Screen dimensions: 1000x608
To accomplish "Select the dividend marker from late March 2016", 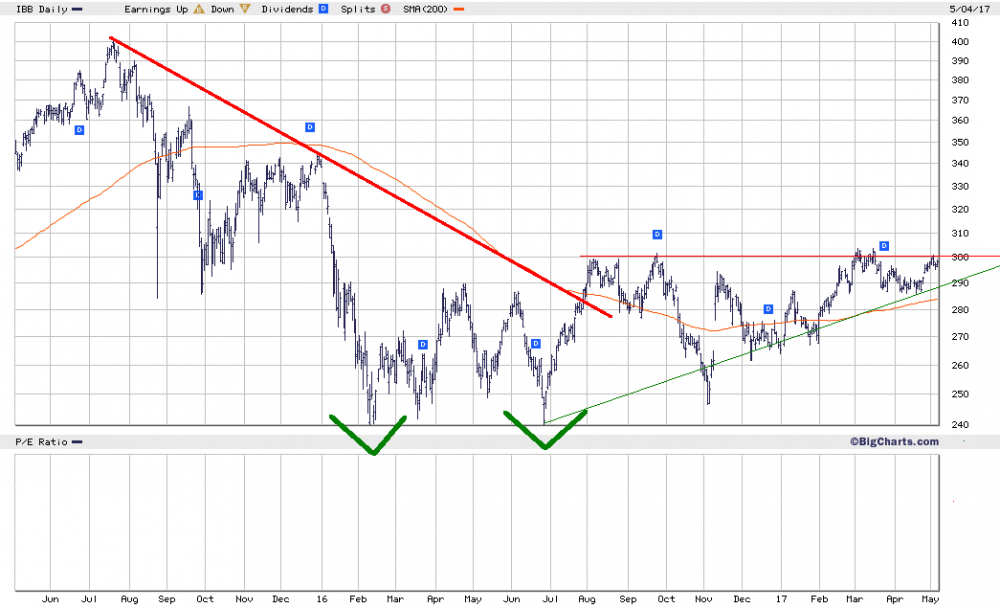I will [422, 345].
